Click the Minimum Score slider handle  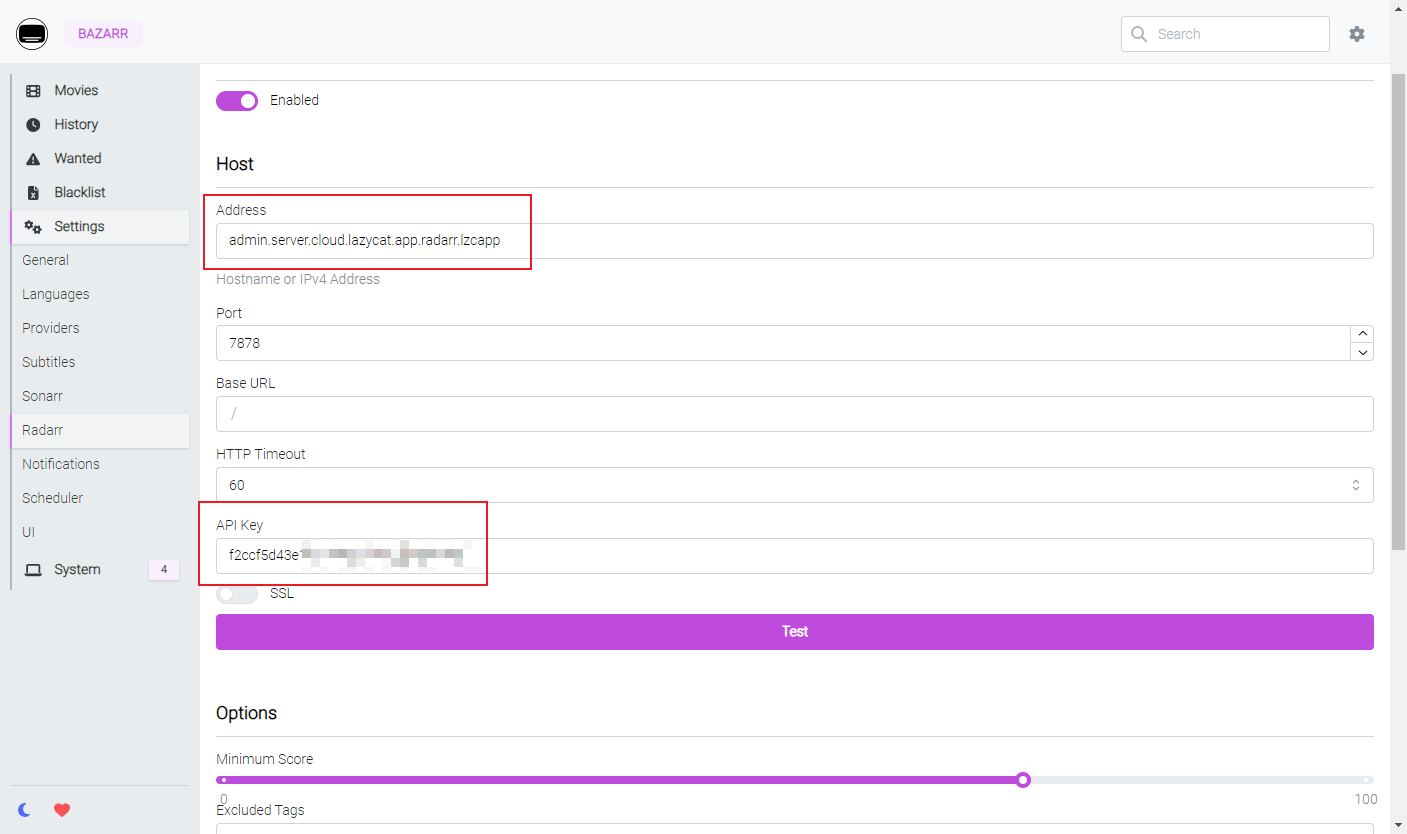click(1022, 780)
